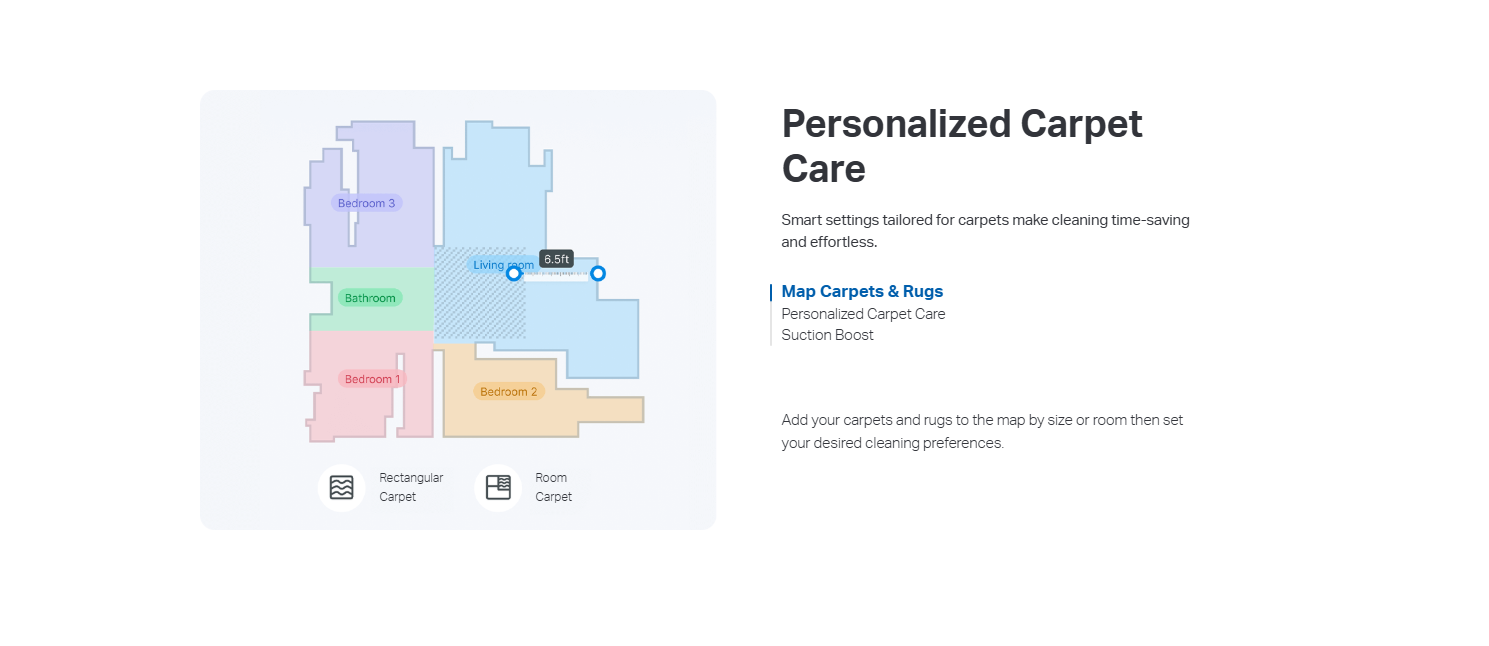The width and height of the screenshot is (1489, 646).
Task: Select the Bedroom 1 room label
Action: [372, 379]
